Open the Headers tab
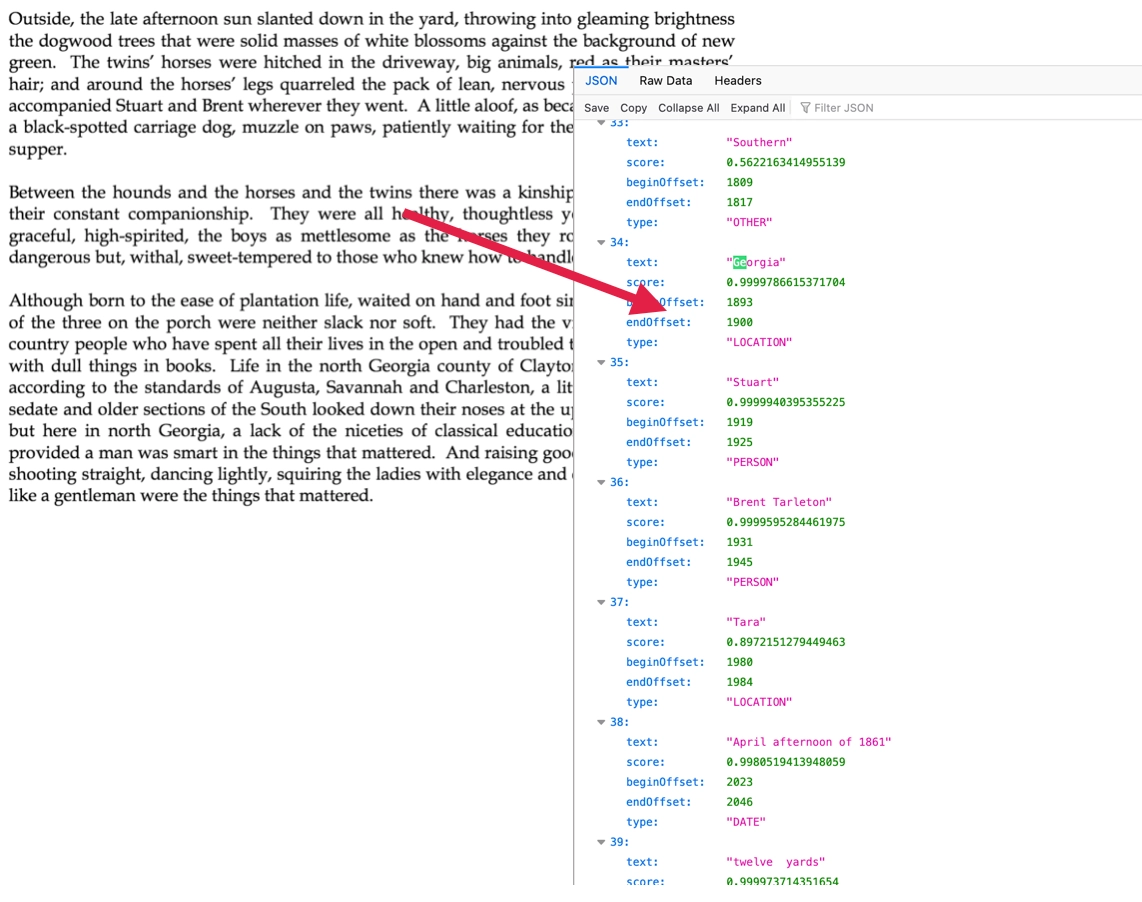 click(x=737, y=81)
